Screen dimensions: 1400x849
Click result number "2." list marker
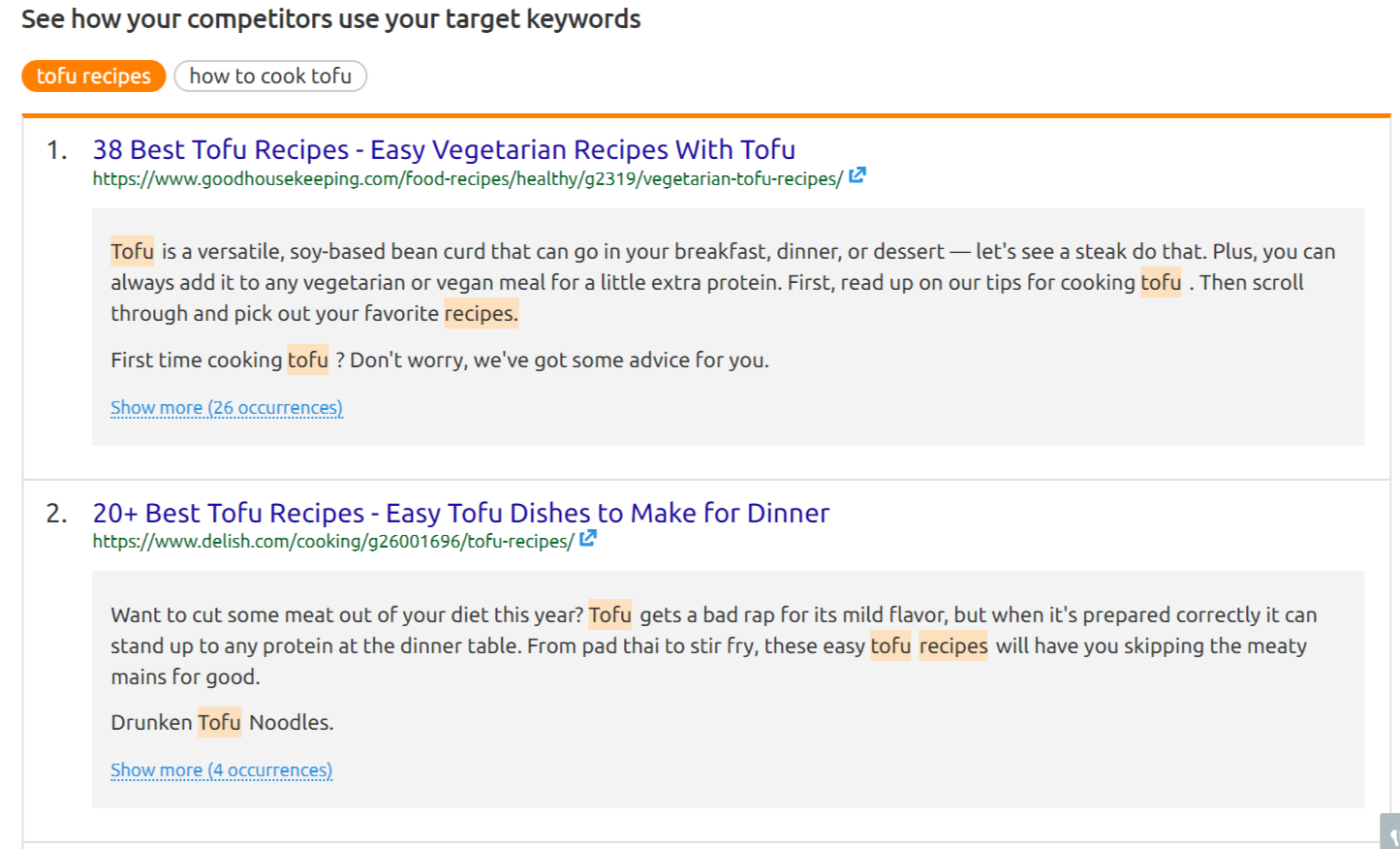pyautogui.click(x=57, y=513)
